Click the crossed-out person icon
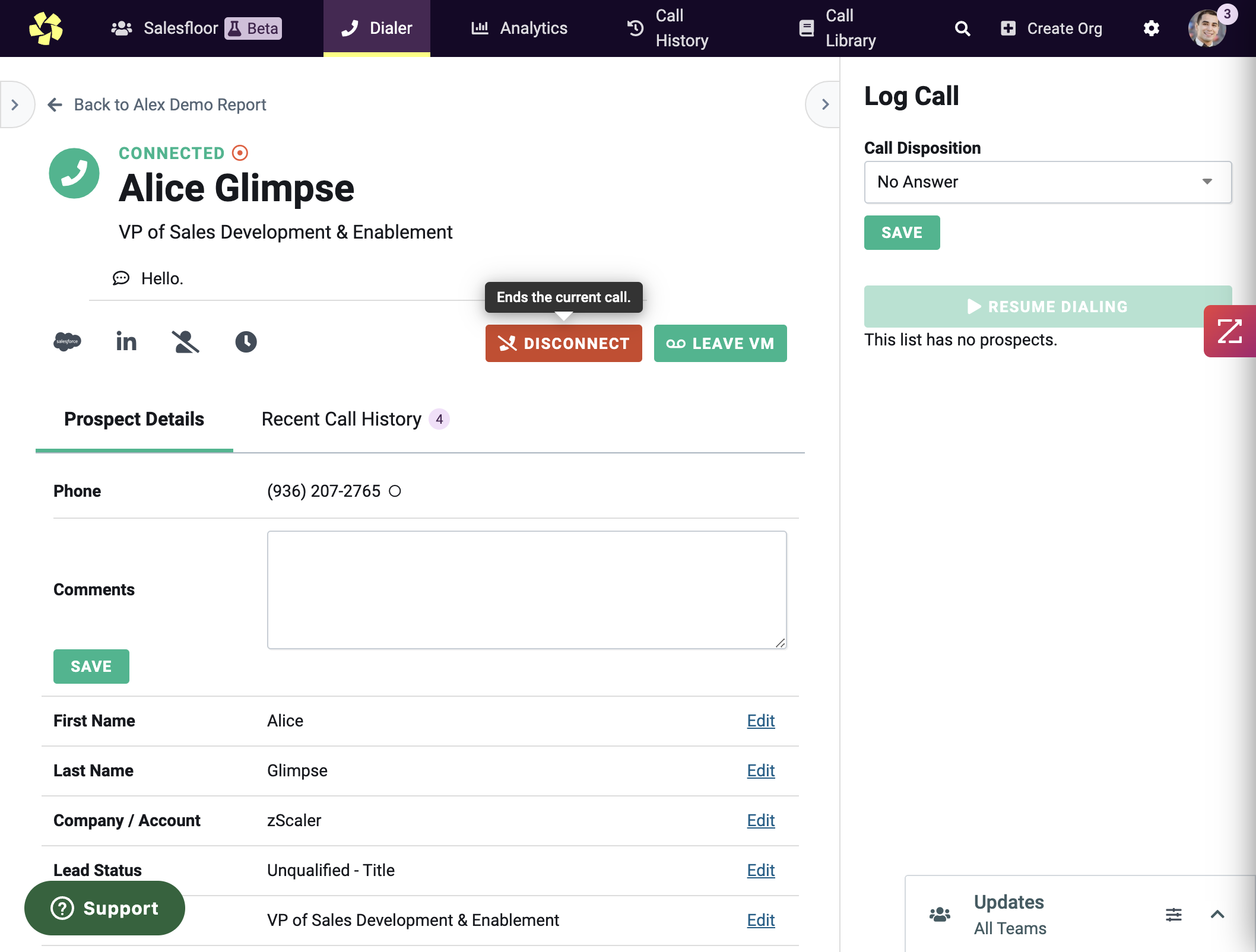The image size is (1256, 952). (186, 342)
